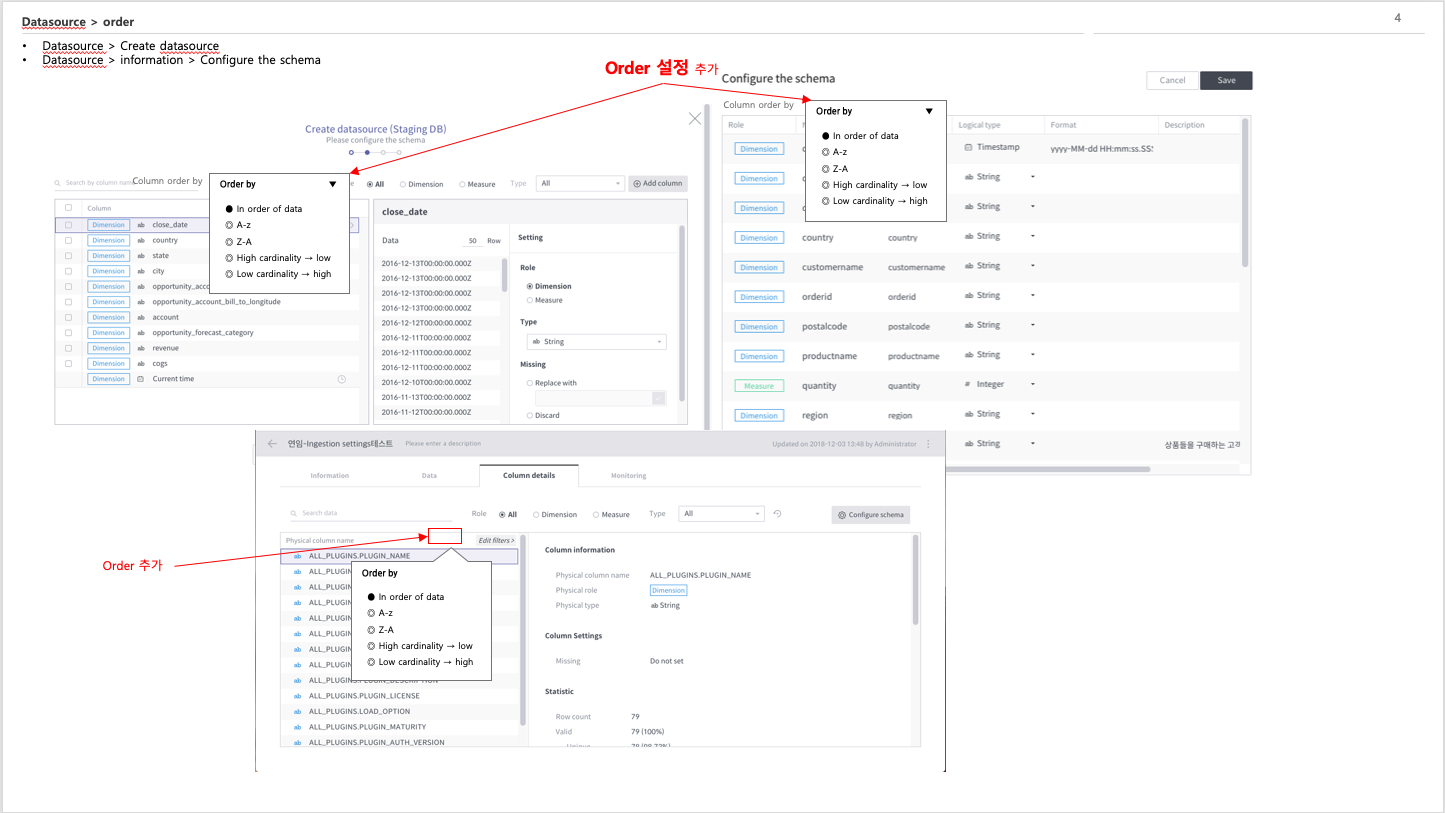The height and width of the screenshot is (813, 1445).
Task: Open logical type dropdown in quantity row
Action: coord(1032,384)
